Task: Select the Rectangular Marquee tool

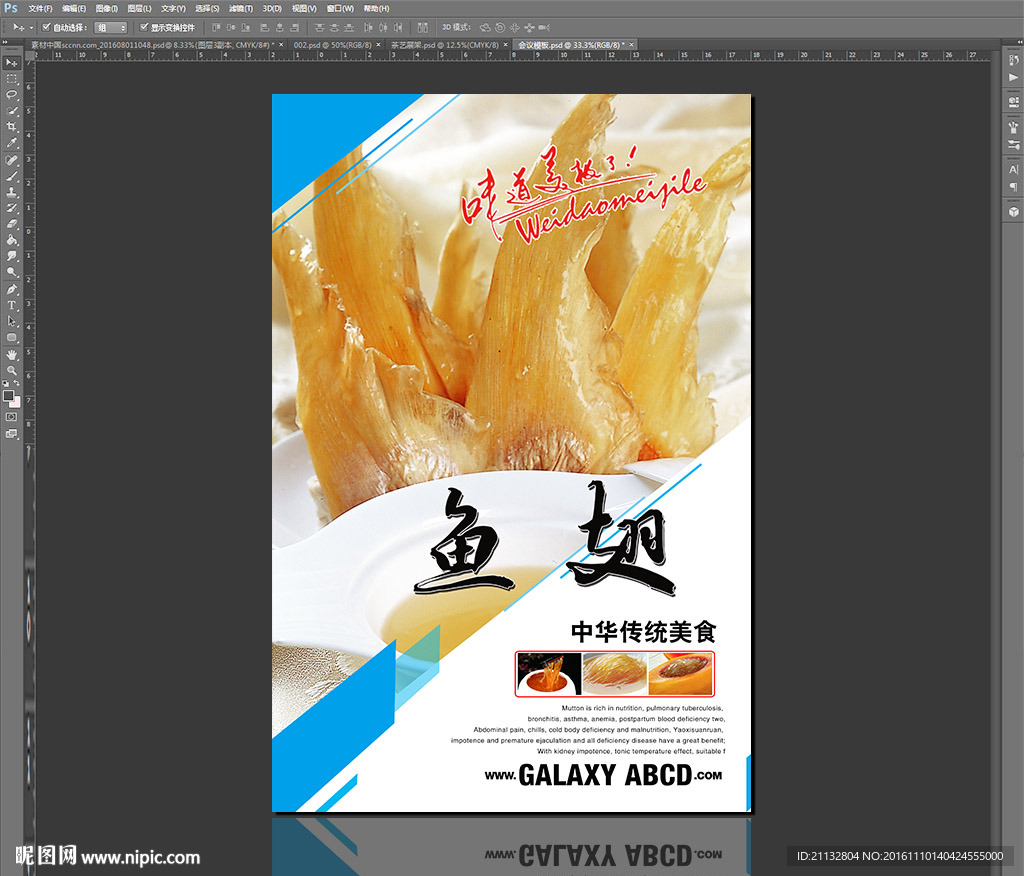Action: (12, 79)
